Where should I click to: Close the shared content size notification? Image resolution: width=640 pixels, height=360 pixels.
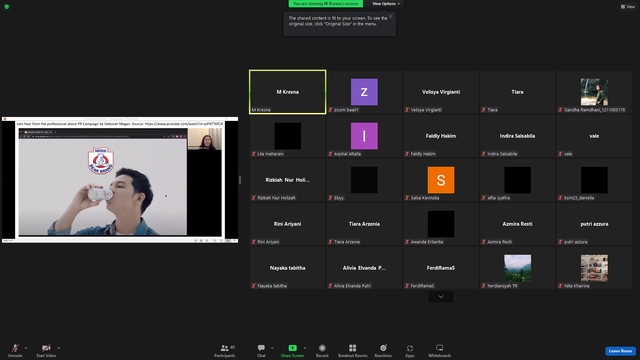click(x=391, y=16)
